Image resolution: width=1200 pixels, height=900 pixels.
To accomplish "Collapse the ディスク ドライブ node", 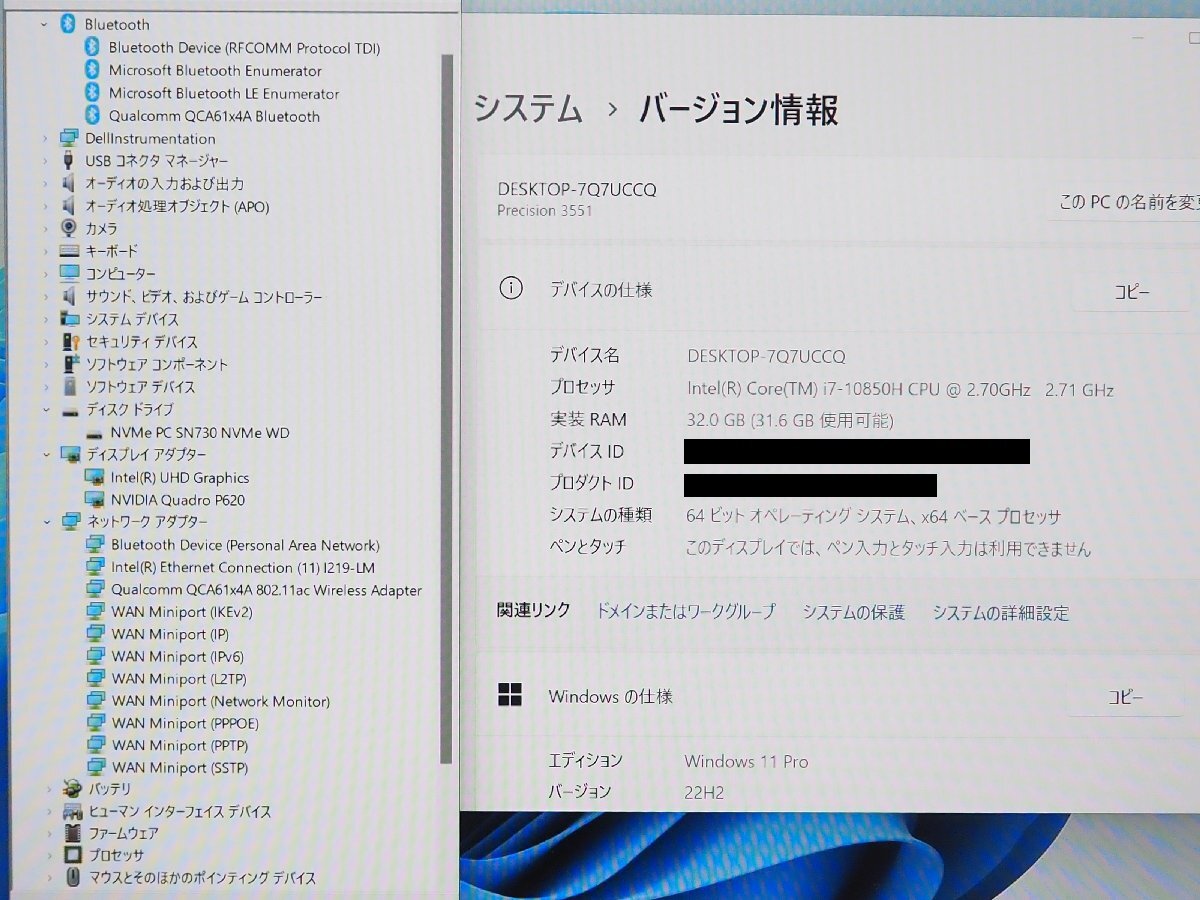I will tap(46, 410).
